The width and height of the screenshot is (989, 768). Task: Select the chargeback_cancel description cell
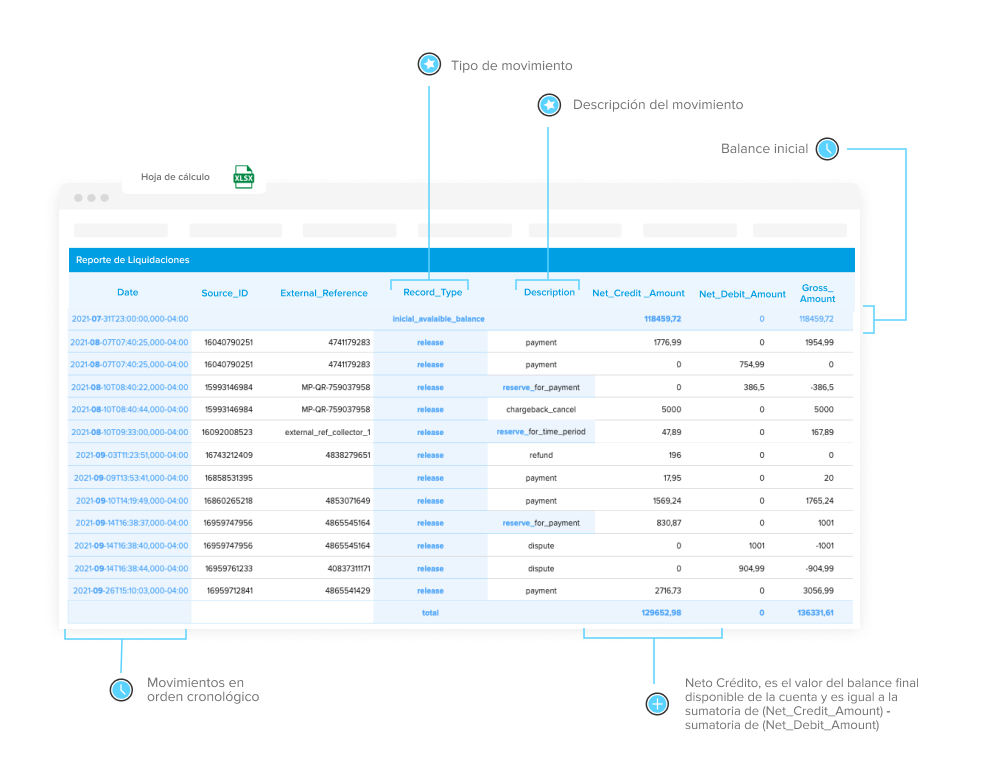pos(541,410)
